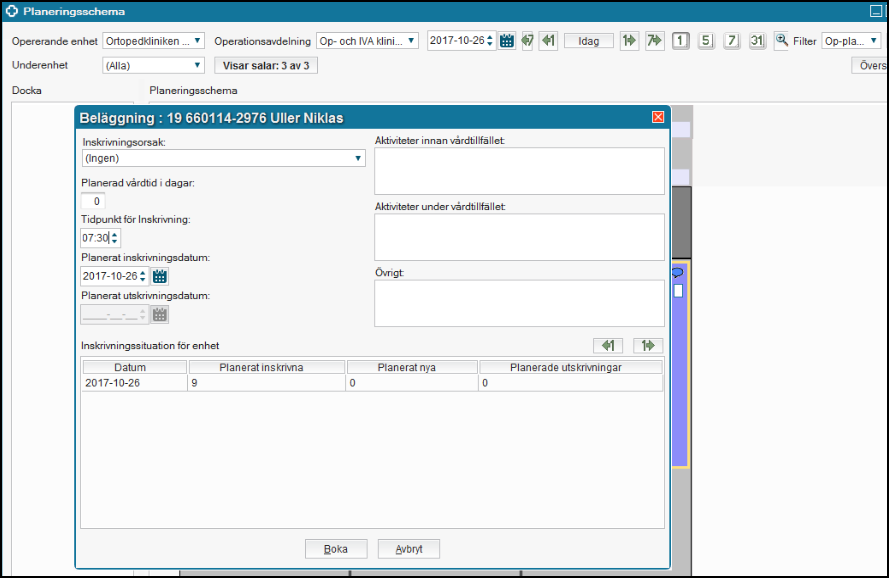Open the toolbar date picker calendar
Screen dimensions: 889x578
click(507, 41)
